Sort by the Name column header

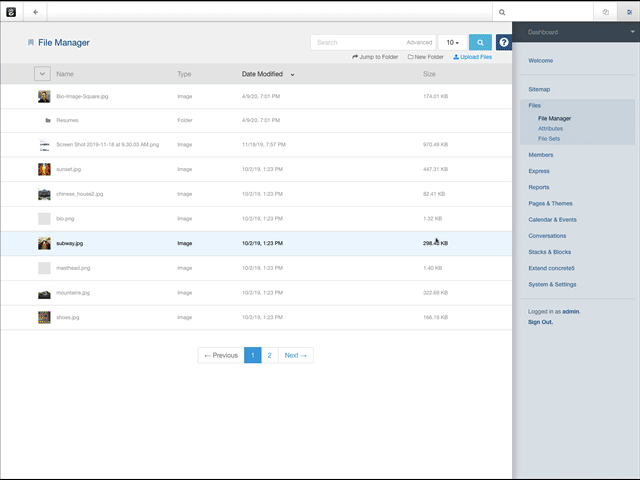pos(65,74)
